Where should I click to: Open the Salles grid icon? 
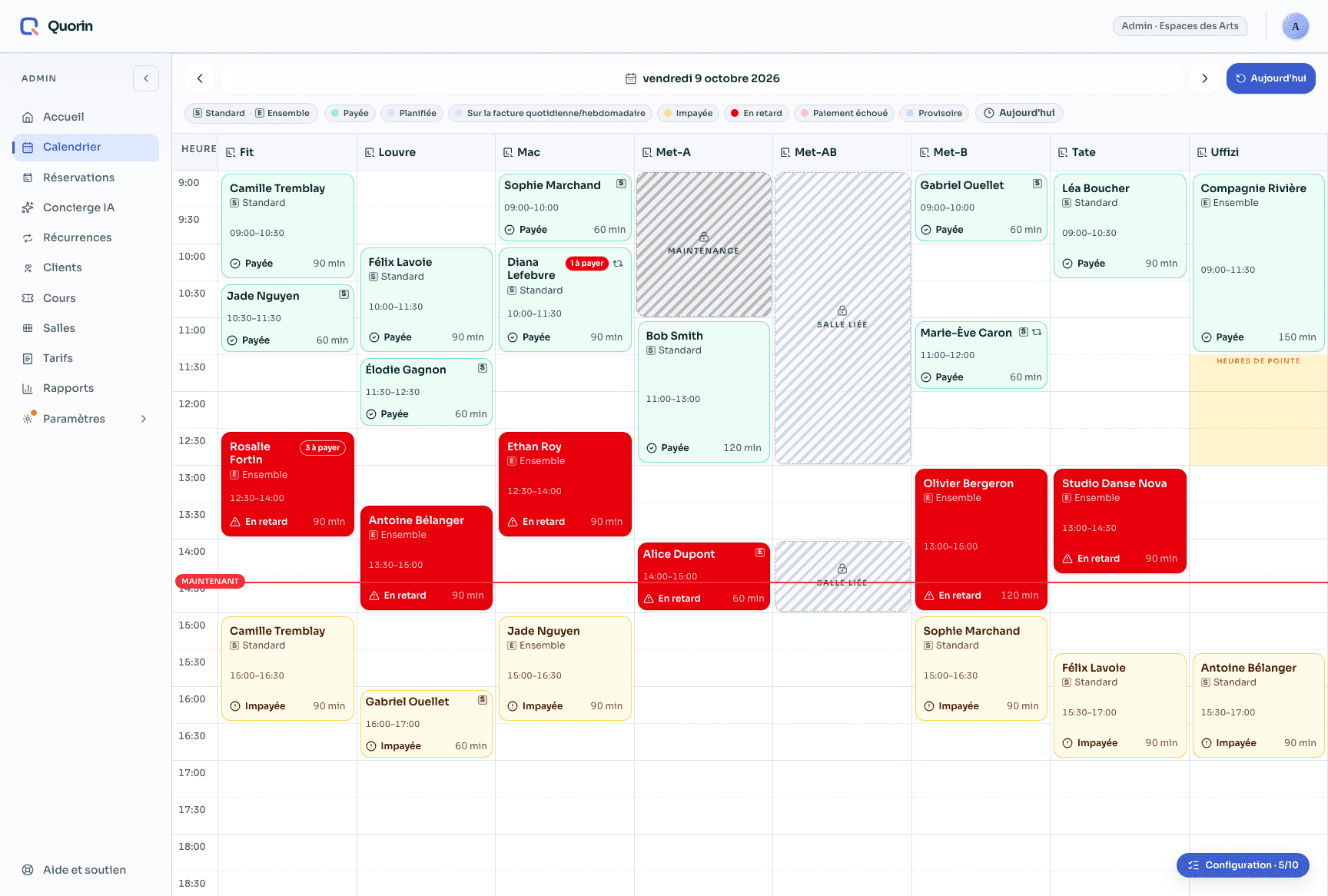[x=28, y=328]
